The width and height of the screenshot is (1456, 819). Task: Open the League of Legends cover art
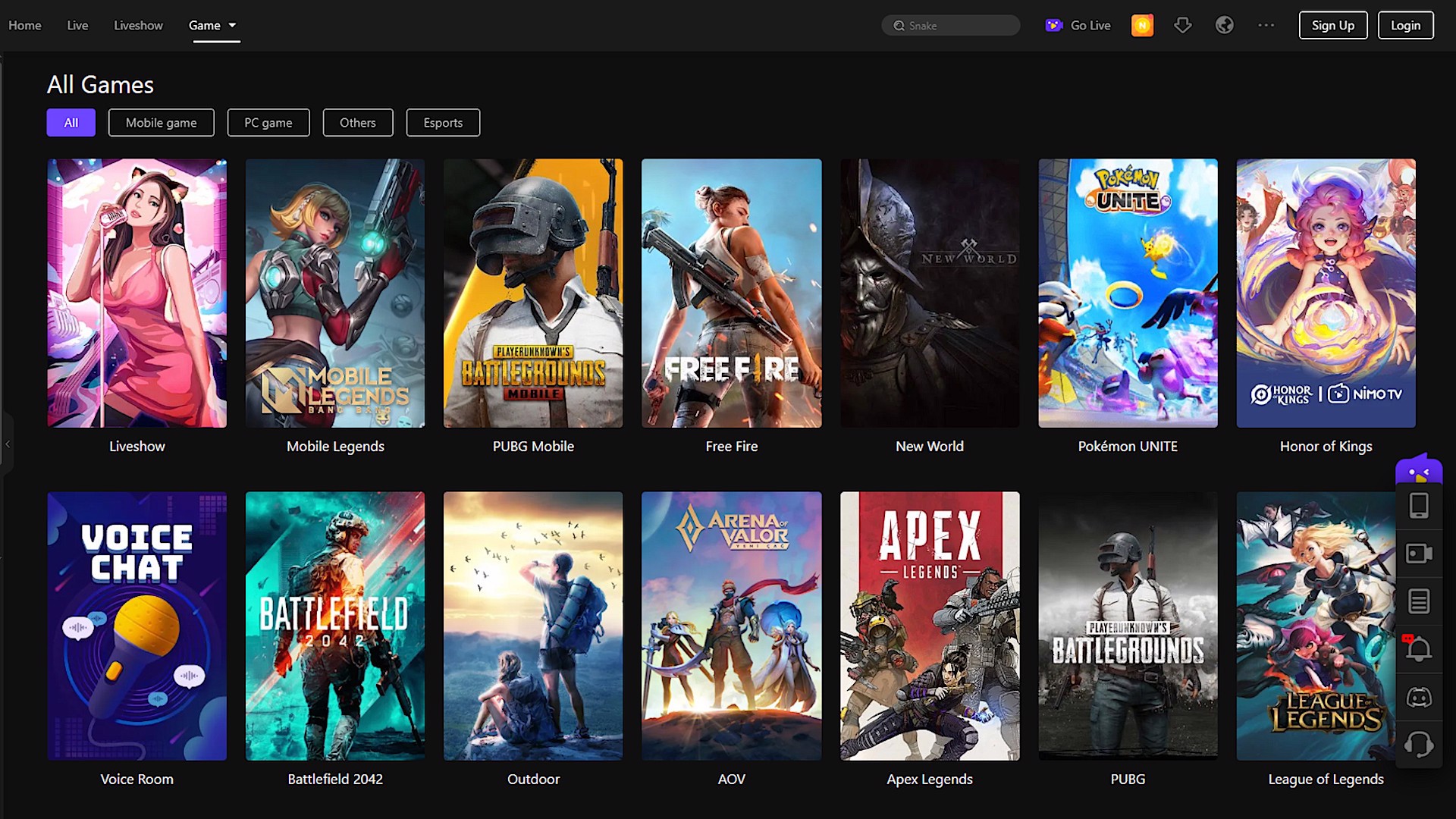(x=1316, y=626)
